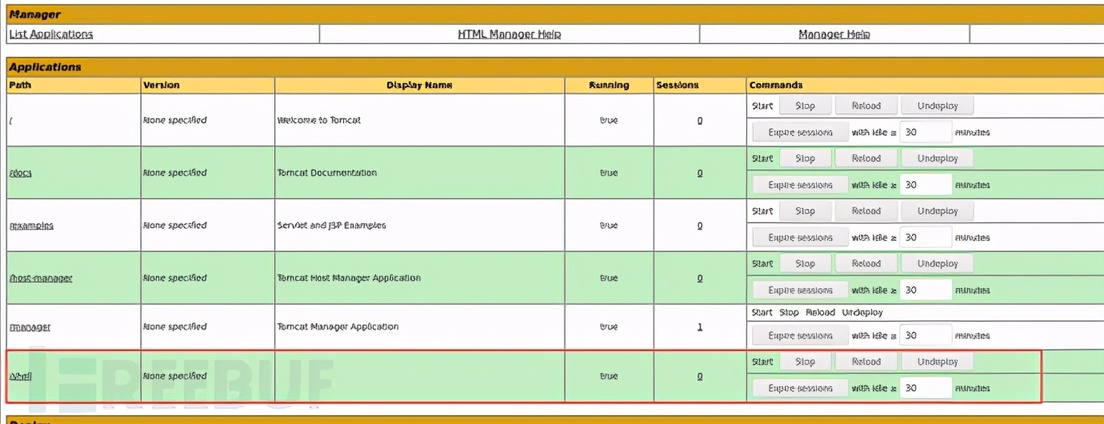Screen dimensions: 1104x424
Task: Click the 'Sessions' column header
Action: [677, 85]
